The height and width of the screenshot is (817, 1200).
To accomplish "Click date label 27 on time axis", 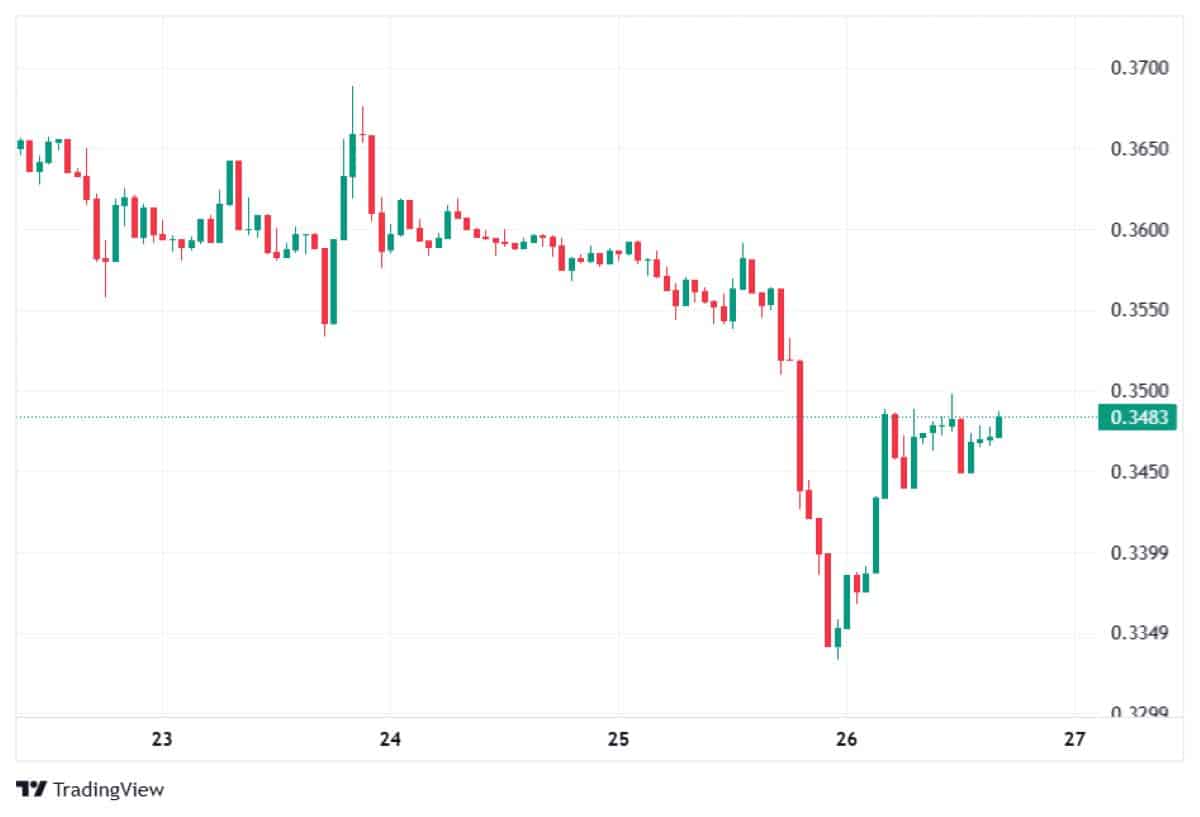I will click(1074, 740).
